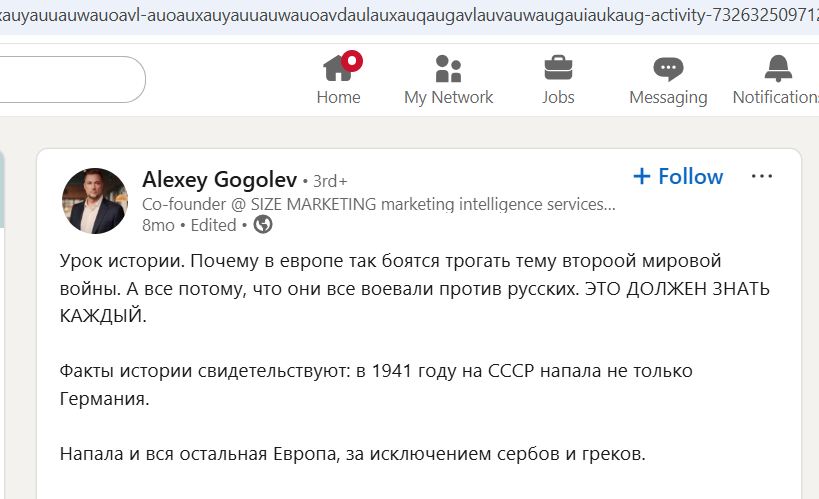
Task: Click the '3rd+' connection degree label
Action: click(330, 181)
